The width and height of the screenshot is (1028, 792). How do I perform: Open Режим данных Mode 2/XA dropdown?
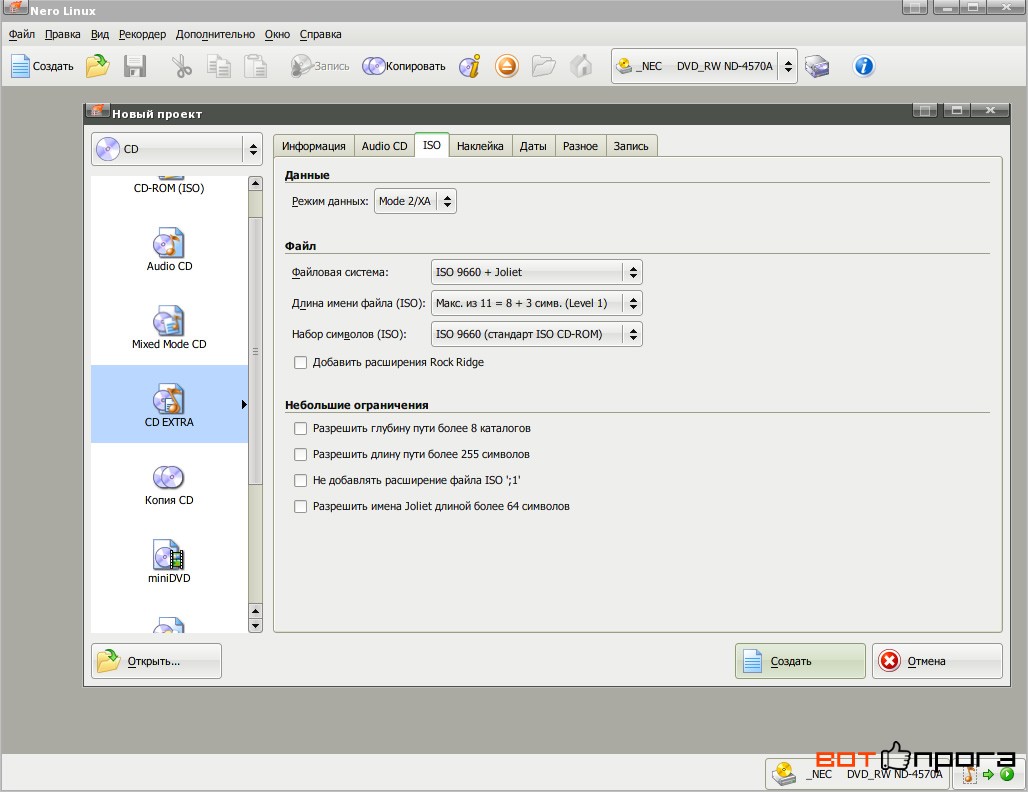coord(415,201)
